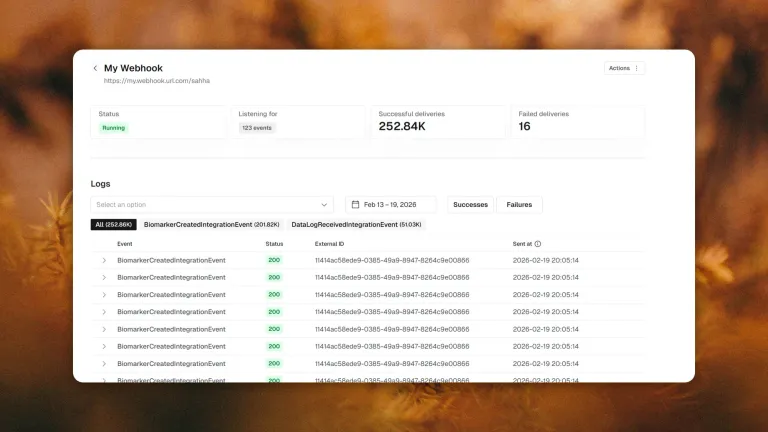Open the Actions menu button

624,68
